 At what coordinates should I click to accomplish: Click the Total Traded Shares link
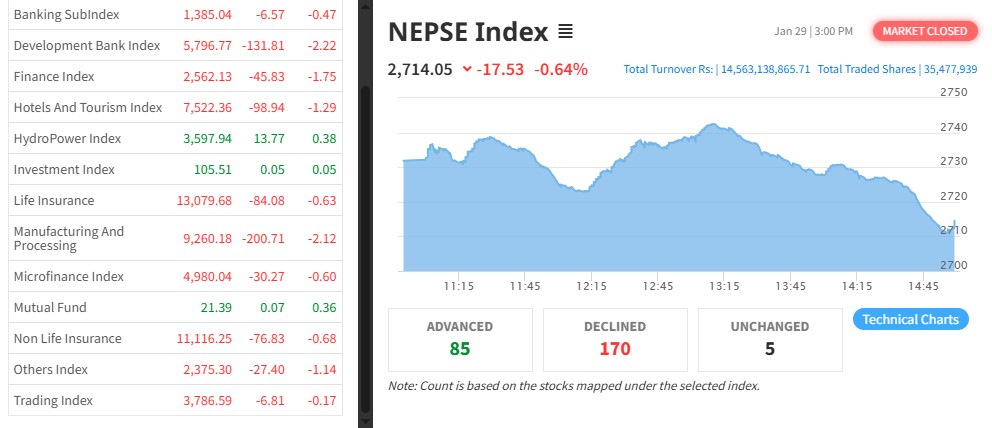pos(898,70)
